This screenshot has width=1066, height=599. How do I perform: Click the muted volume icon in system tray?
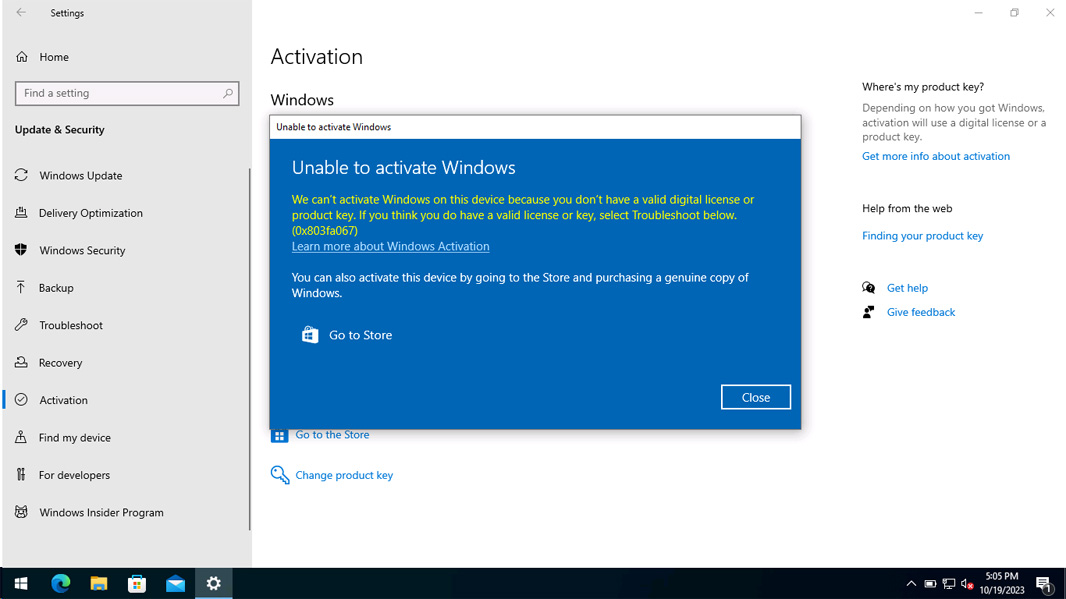tap(966, 583)
